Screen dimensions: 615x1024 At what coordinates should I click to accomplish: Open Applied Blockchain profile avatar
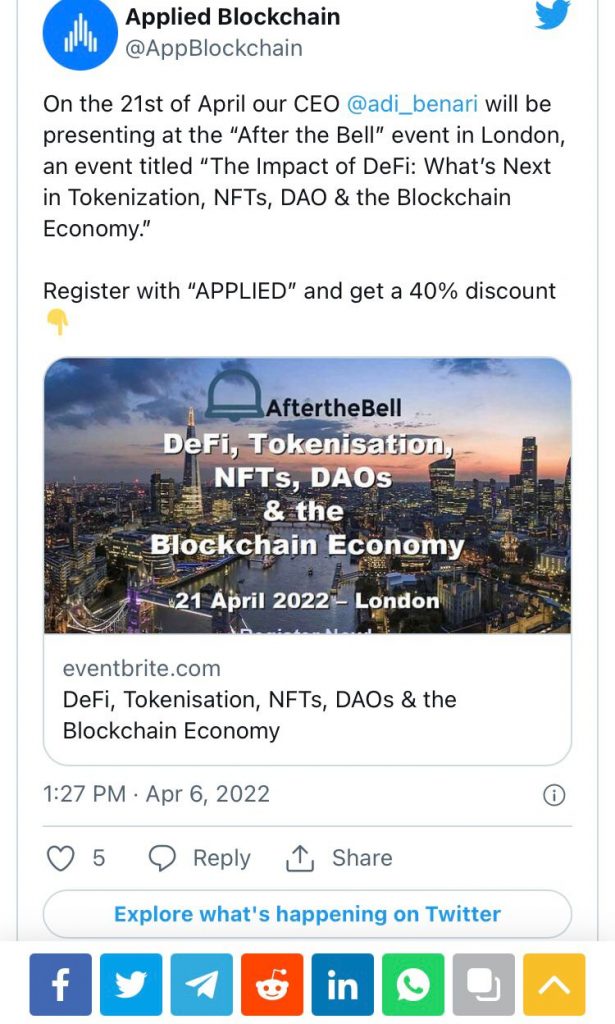pos(81,33)
